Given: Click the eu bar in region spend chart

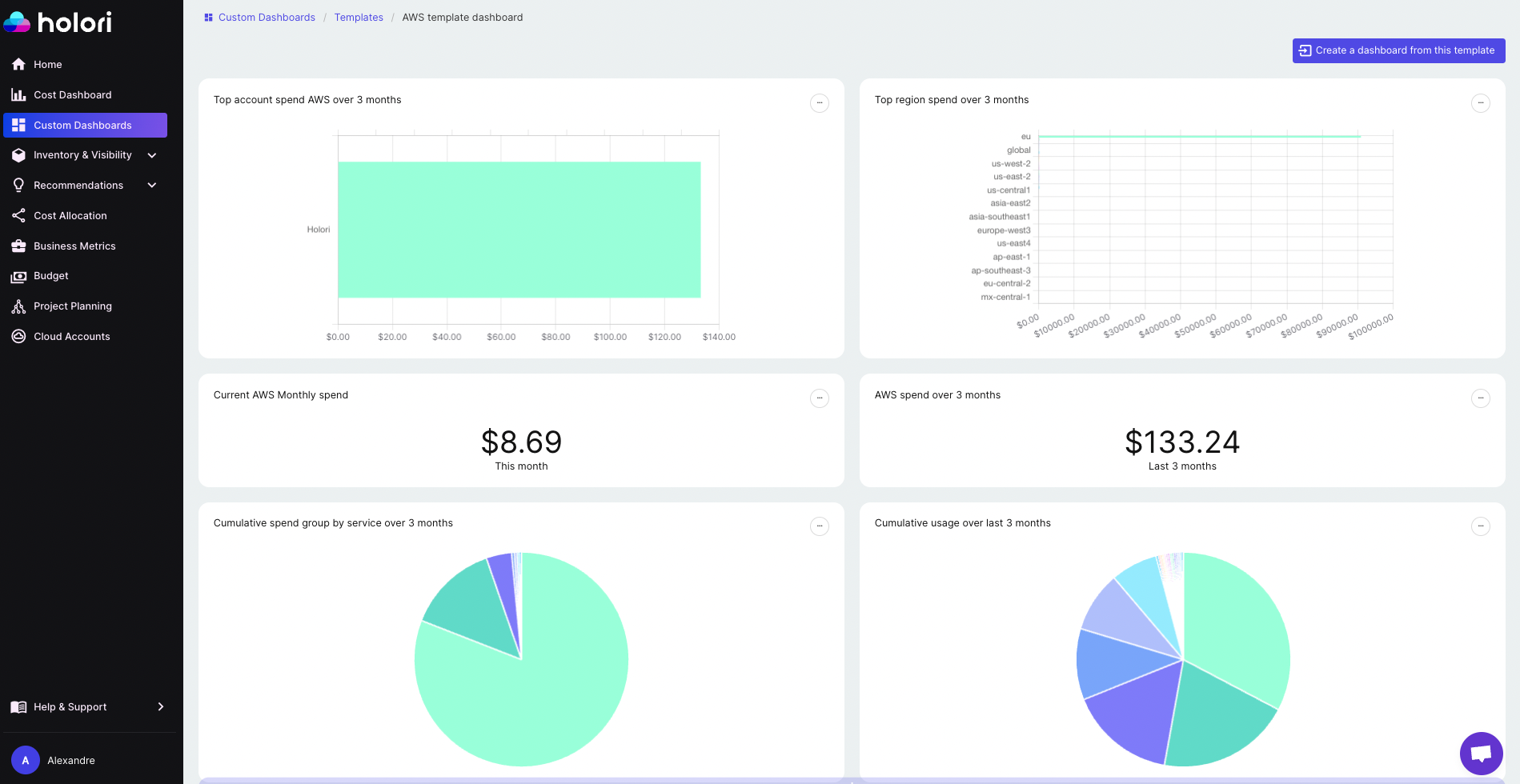Looking at the screenshot, I should coord(1199,137).
